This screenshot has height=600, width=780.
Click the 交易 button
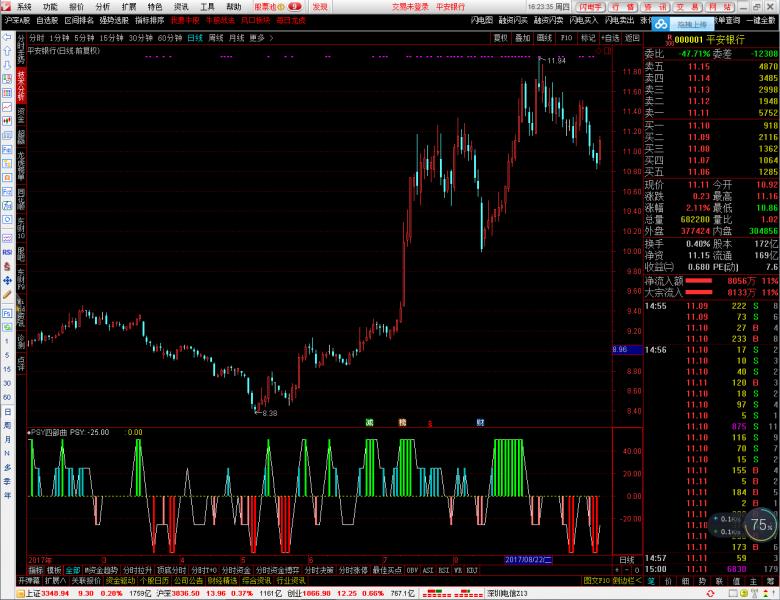[x=688, y=6]
